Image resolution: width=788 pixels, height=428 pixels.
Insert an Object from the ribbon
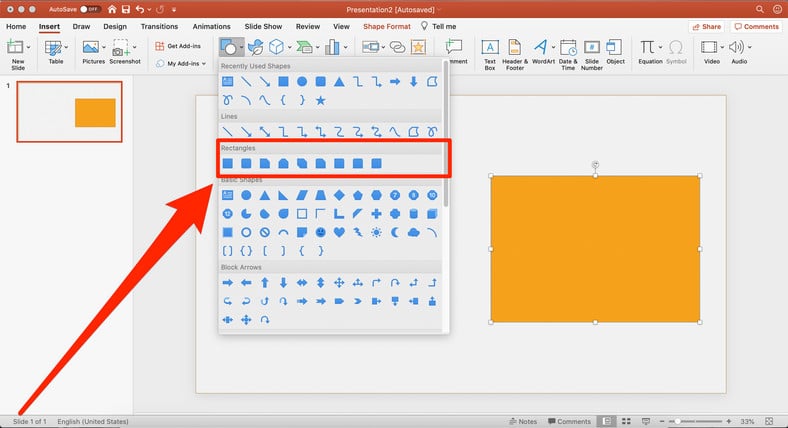[615, 52]
